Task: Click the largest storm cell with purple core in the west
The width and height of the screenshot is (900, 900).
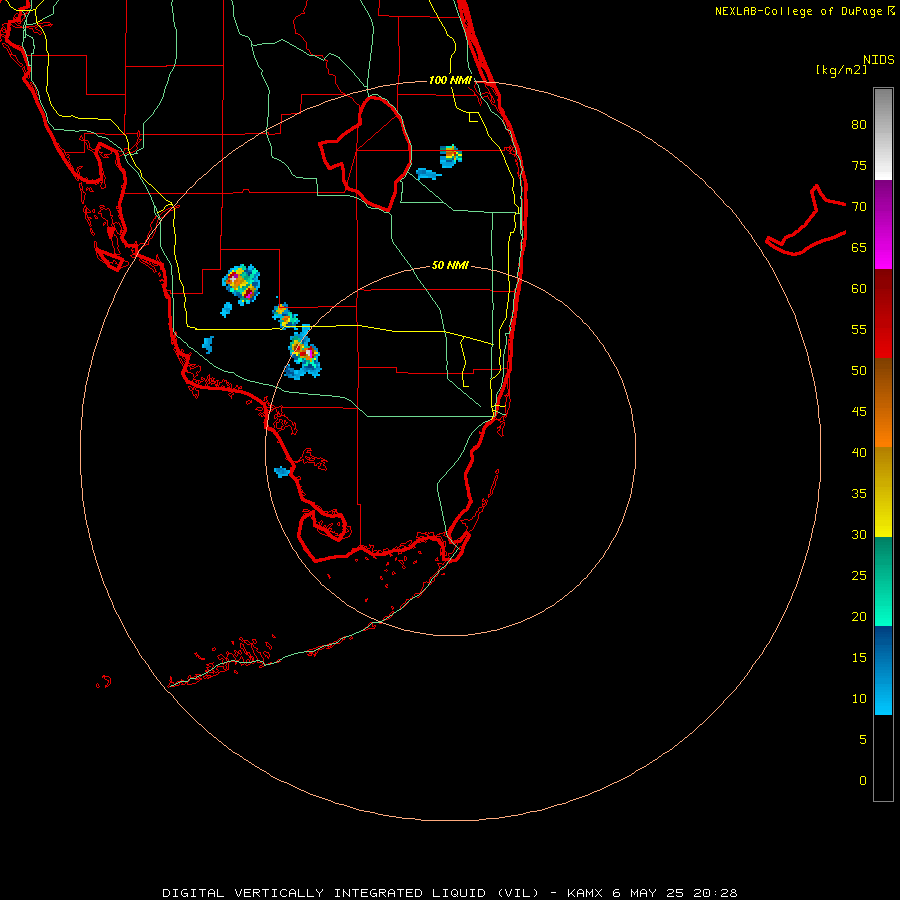Action: tap(241, 284)
